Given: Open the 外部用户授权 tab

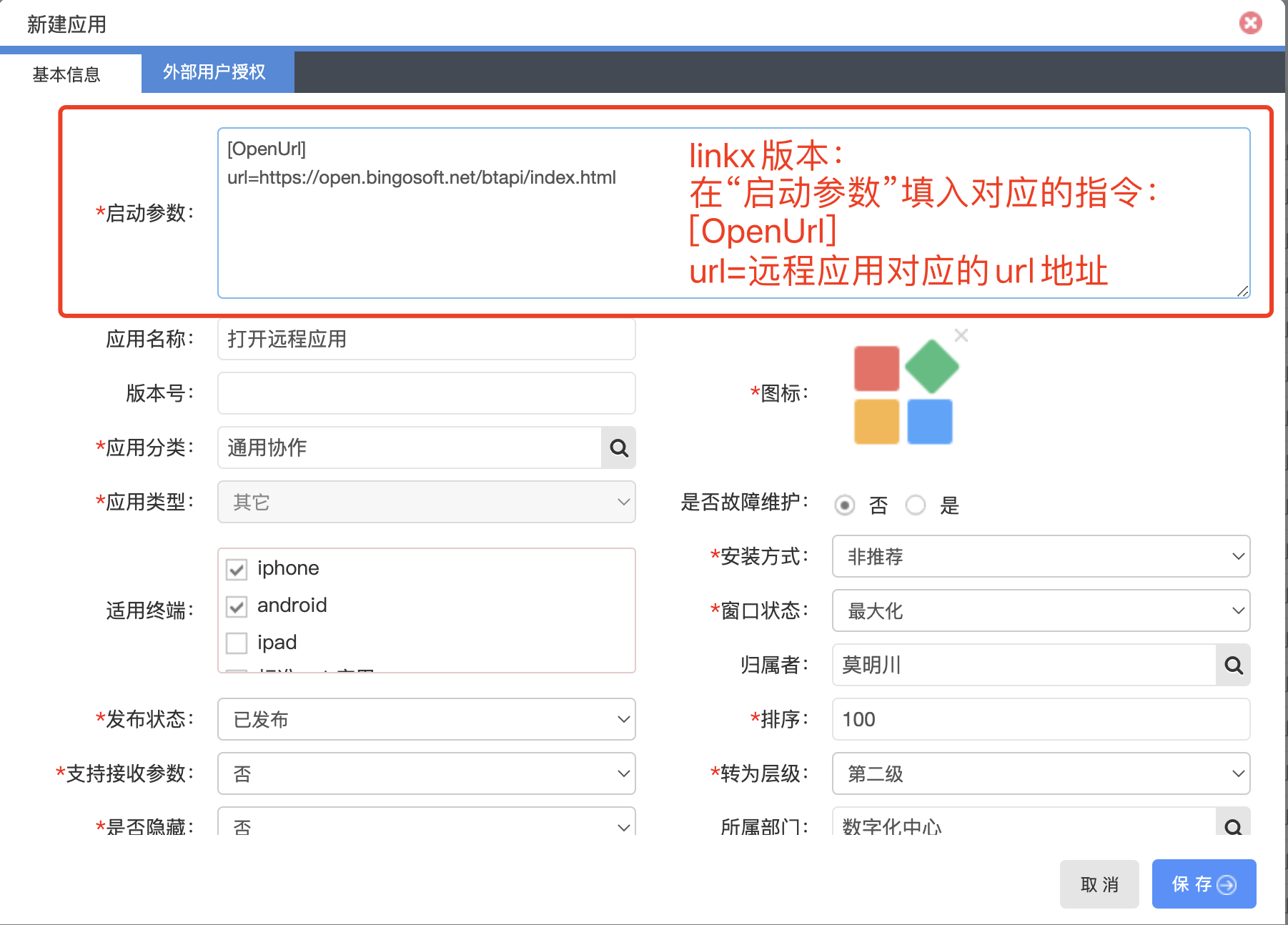Looking at the screenshot, I should tap(214, 72).
